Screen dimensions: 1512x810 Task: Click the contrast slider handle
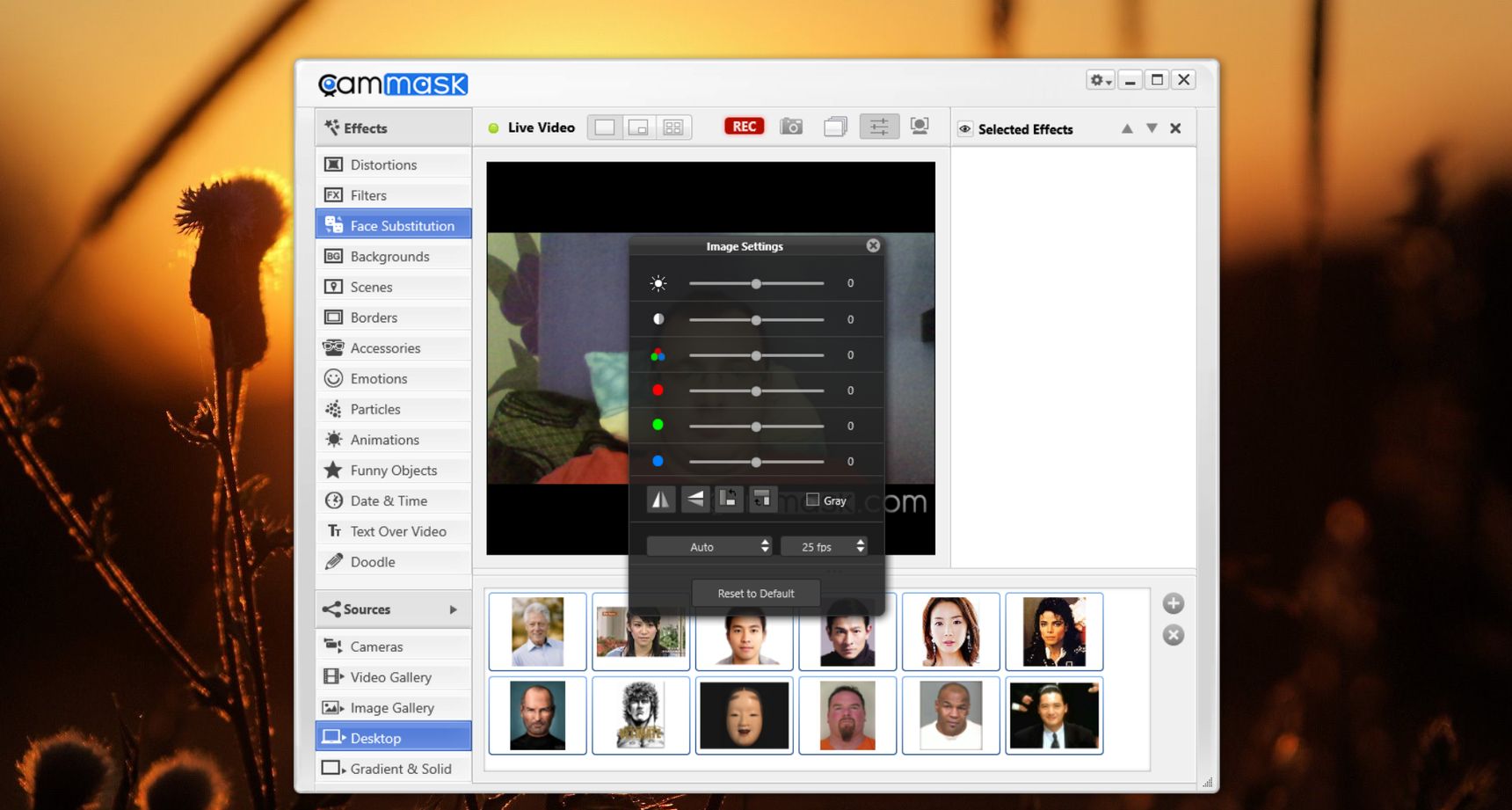756,319
